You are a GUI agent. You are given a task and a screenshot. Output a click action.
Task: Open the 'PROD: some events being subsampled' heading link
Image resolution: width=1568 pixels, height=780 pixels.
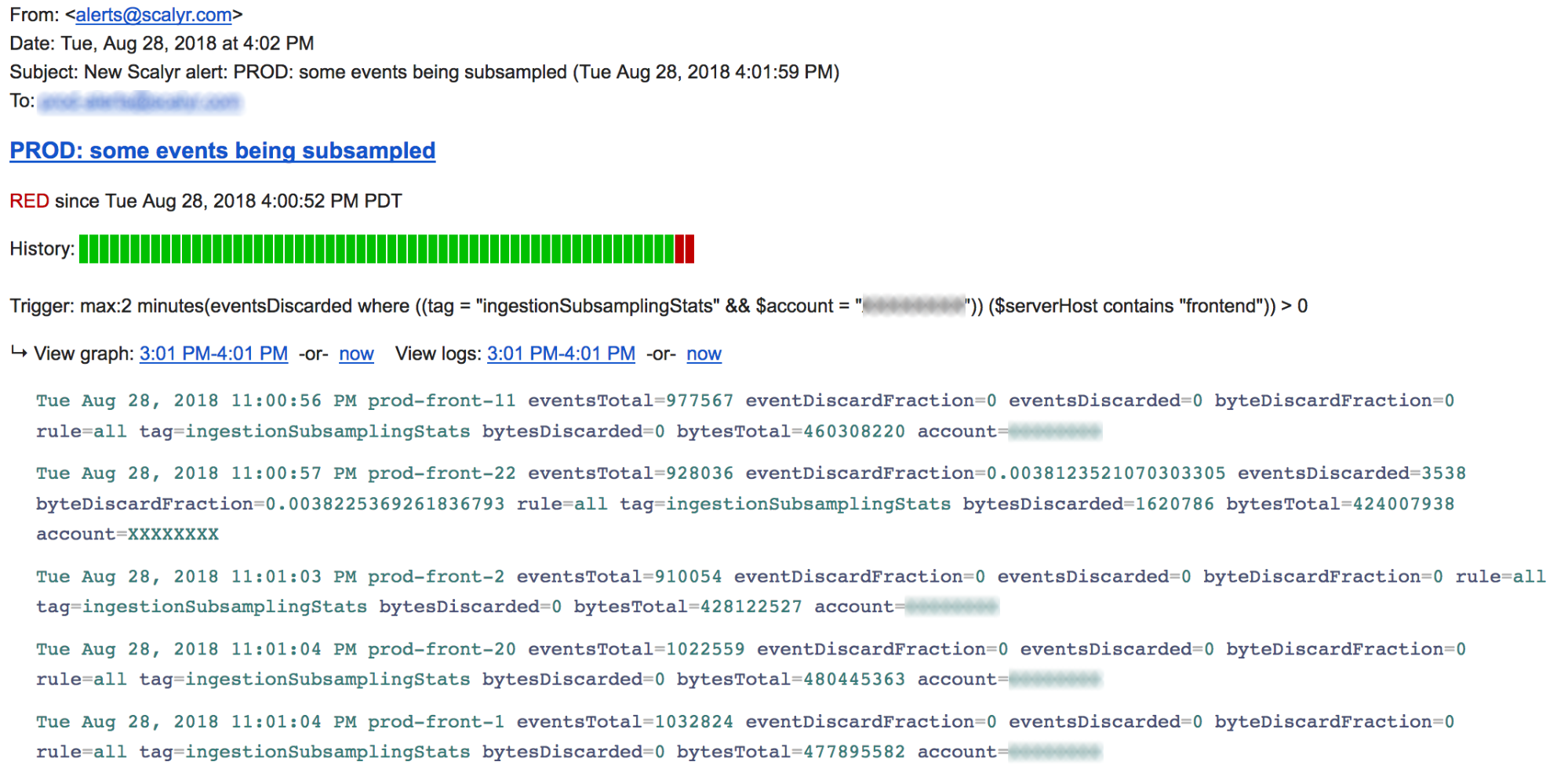[x=222, y=151]
